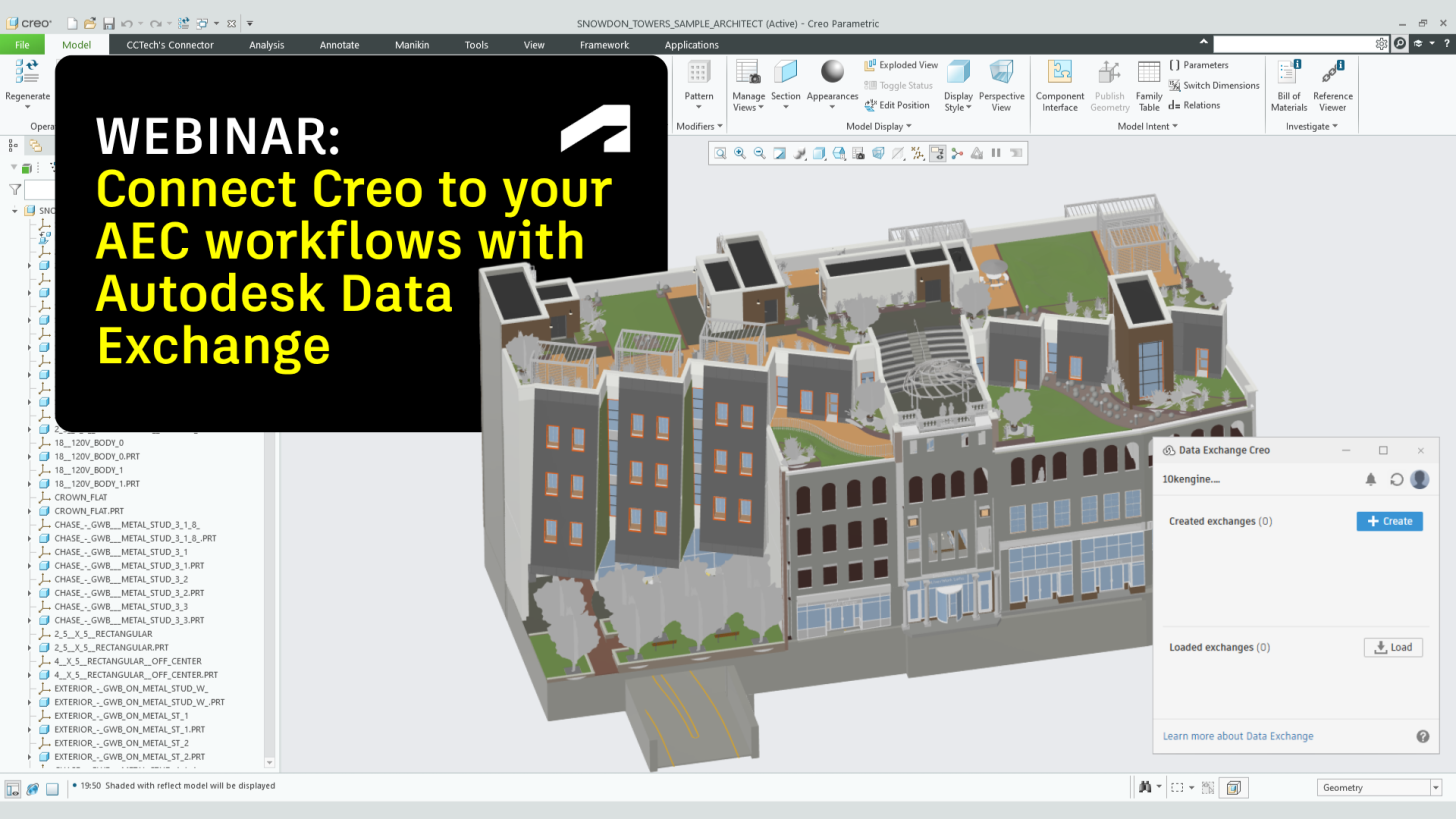Toggle Exploded View
Viewport: 1456px width, 819px height.
click(x=901, y=65)
